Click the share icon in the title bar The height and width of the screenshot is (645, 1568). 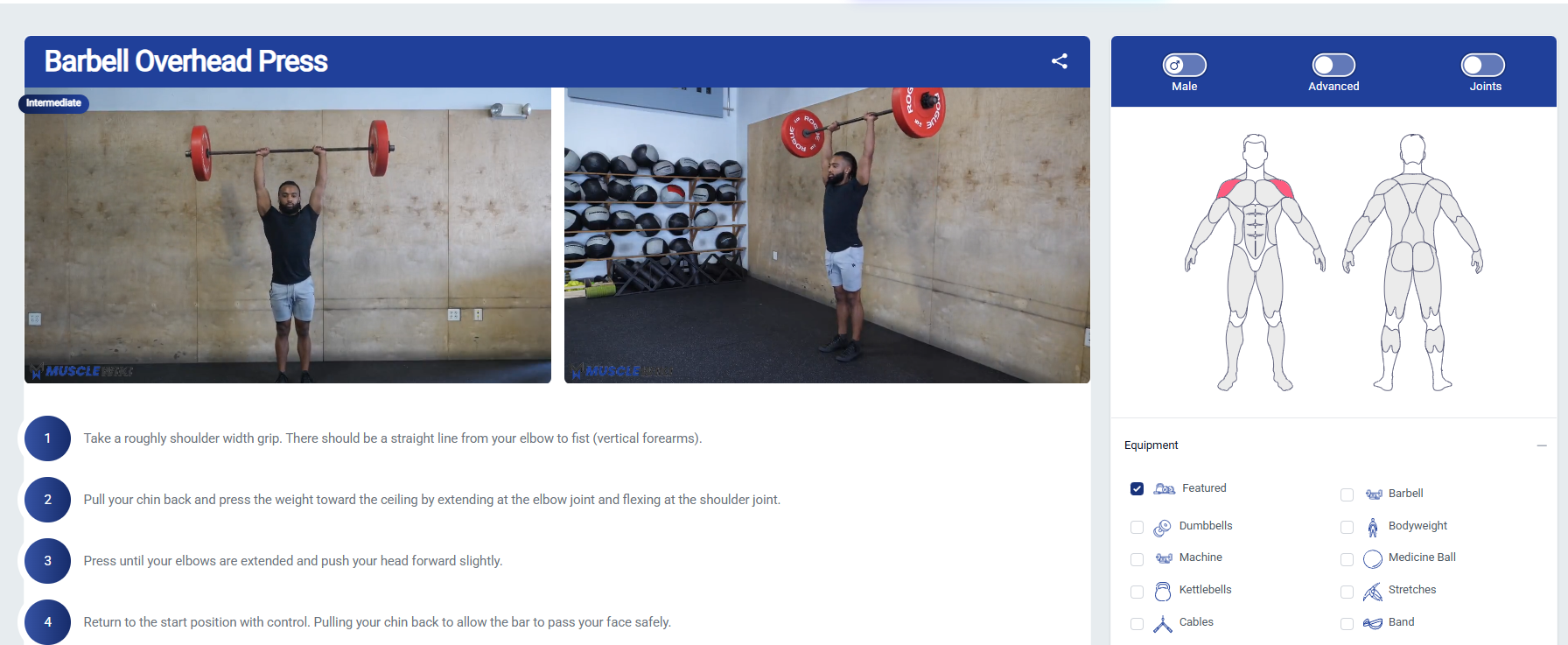pos(1060,61)
